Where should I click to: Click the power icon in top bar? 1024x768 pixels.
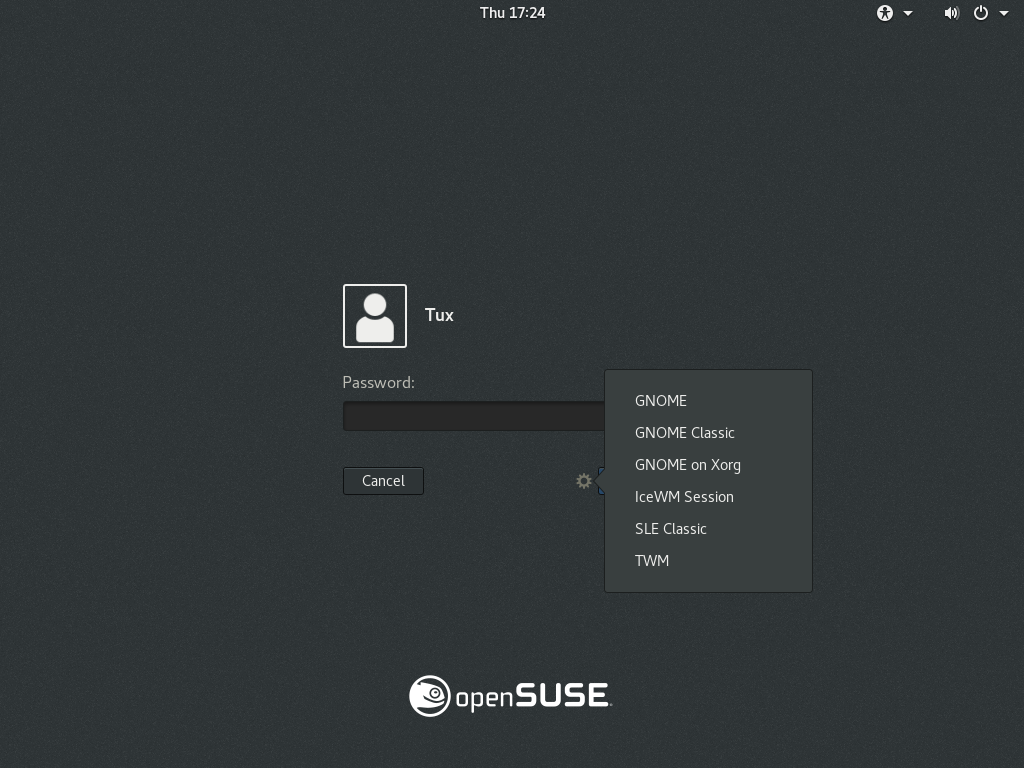click(x=981, y=13)
